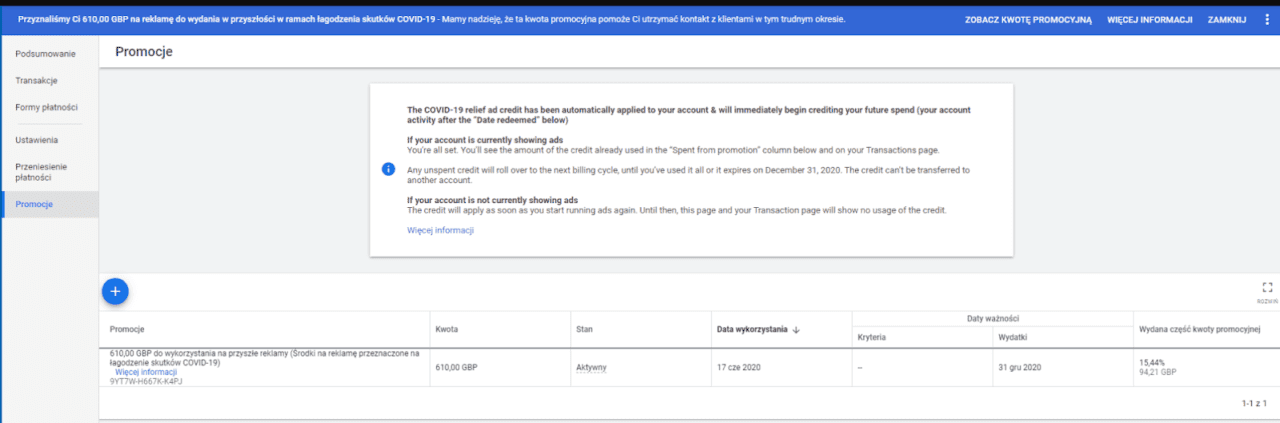
Task: Open Więcej informacji link in notice card
Action: click(x=440, y=230)
